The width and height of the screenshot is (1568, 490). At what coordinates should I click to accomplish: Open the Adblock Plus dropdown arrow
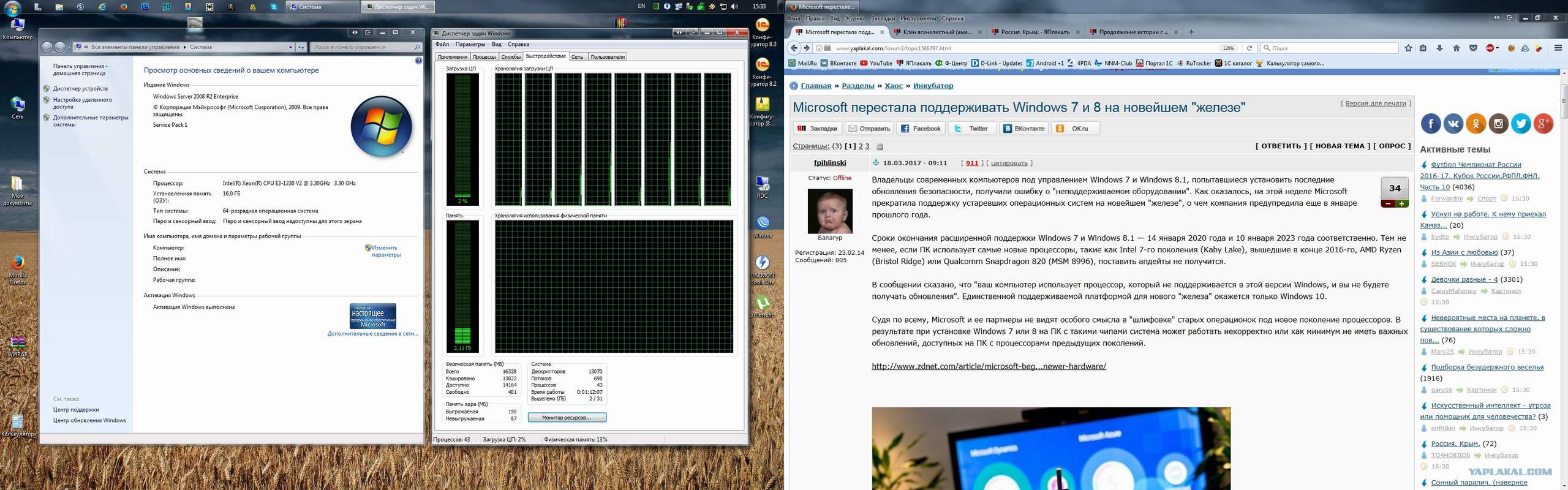click(x=1497, y=48)
